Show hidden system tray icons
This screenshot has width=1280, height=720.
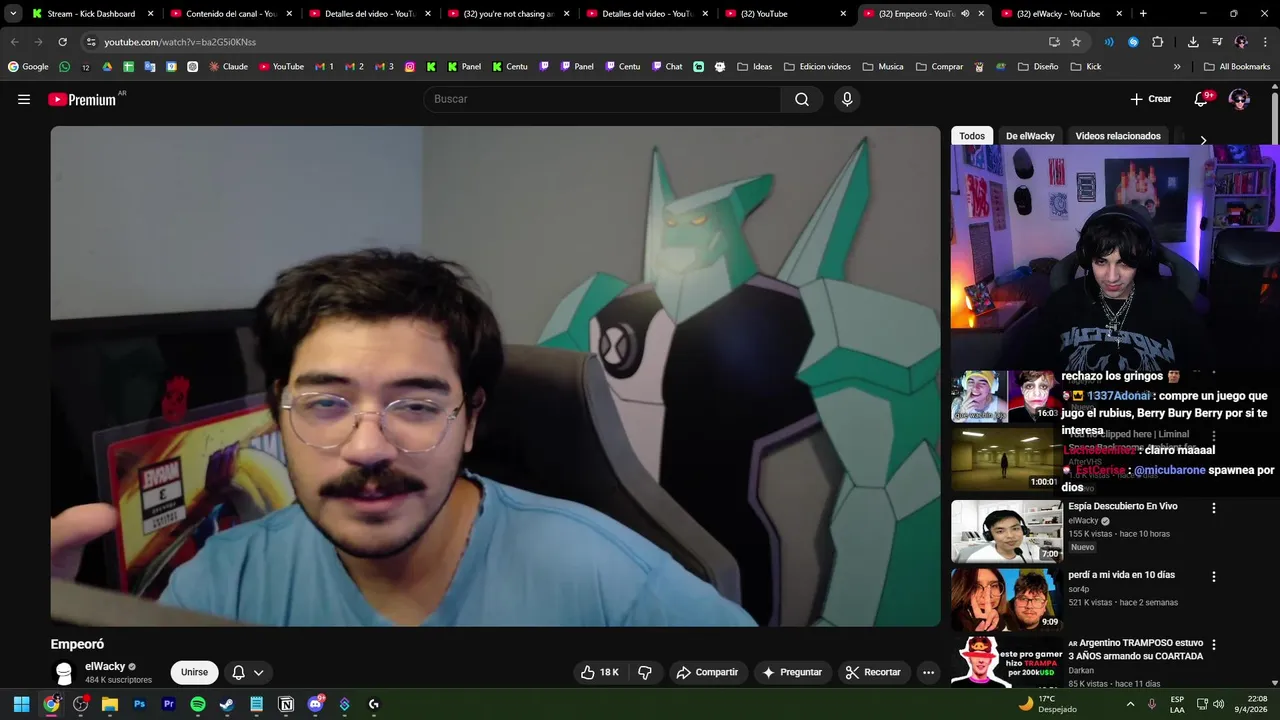1131,704
